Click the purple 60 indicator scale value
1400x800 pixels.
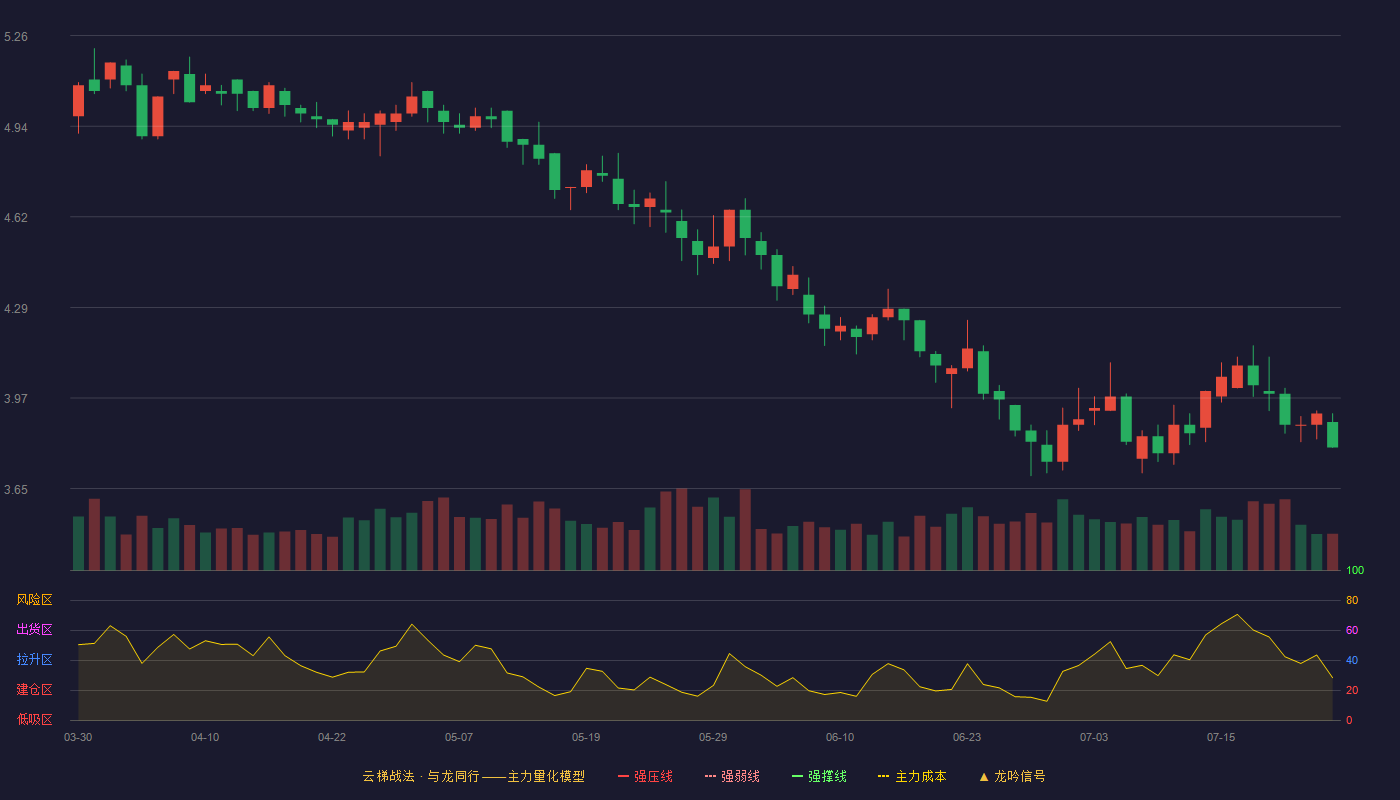tap(1352, 630)
